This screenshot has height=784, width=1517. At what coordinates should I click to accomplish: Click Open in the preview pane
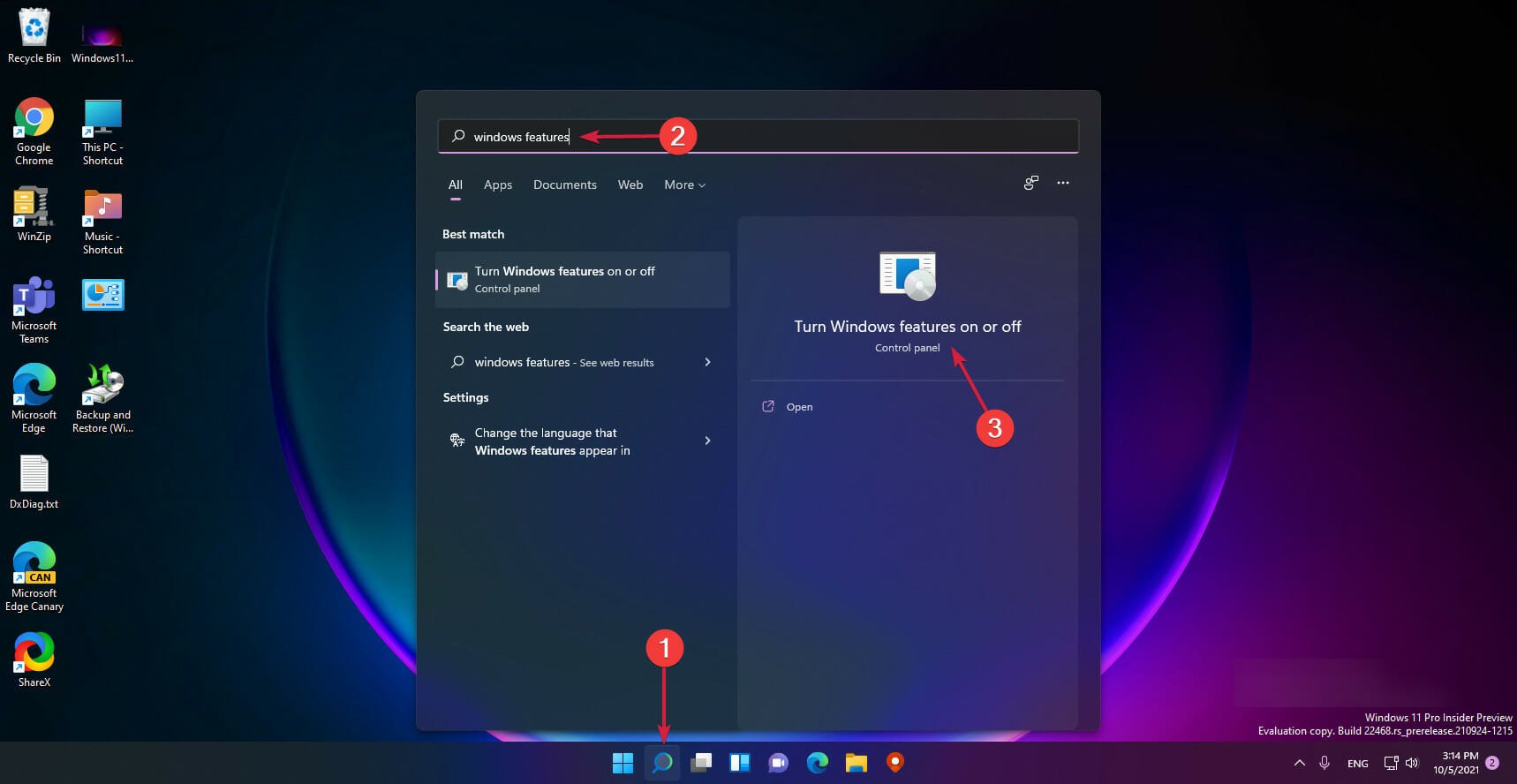(x=799, y=407)
